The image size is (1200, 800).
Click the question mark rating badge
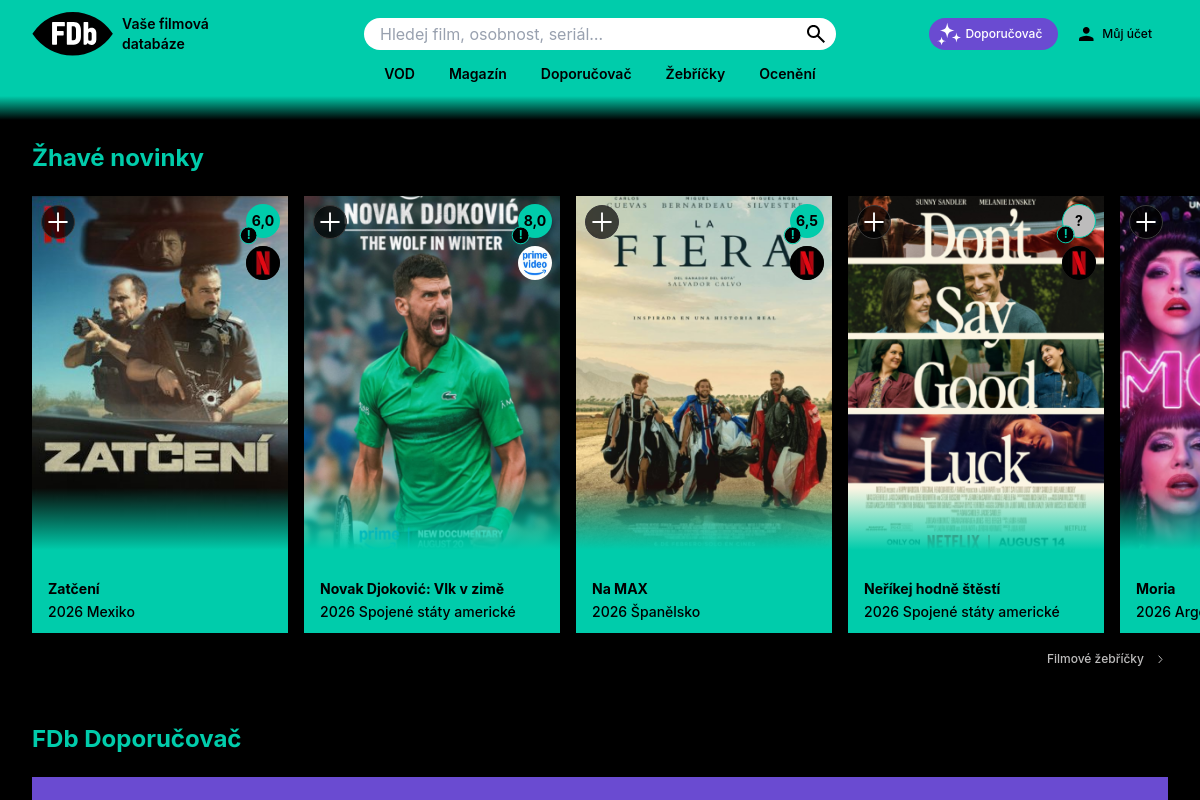pyautogui.click(x=1079, y=221)
